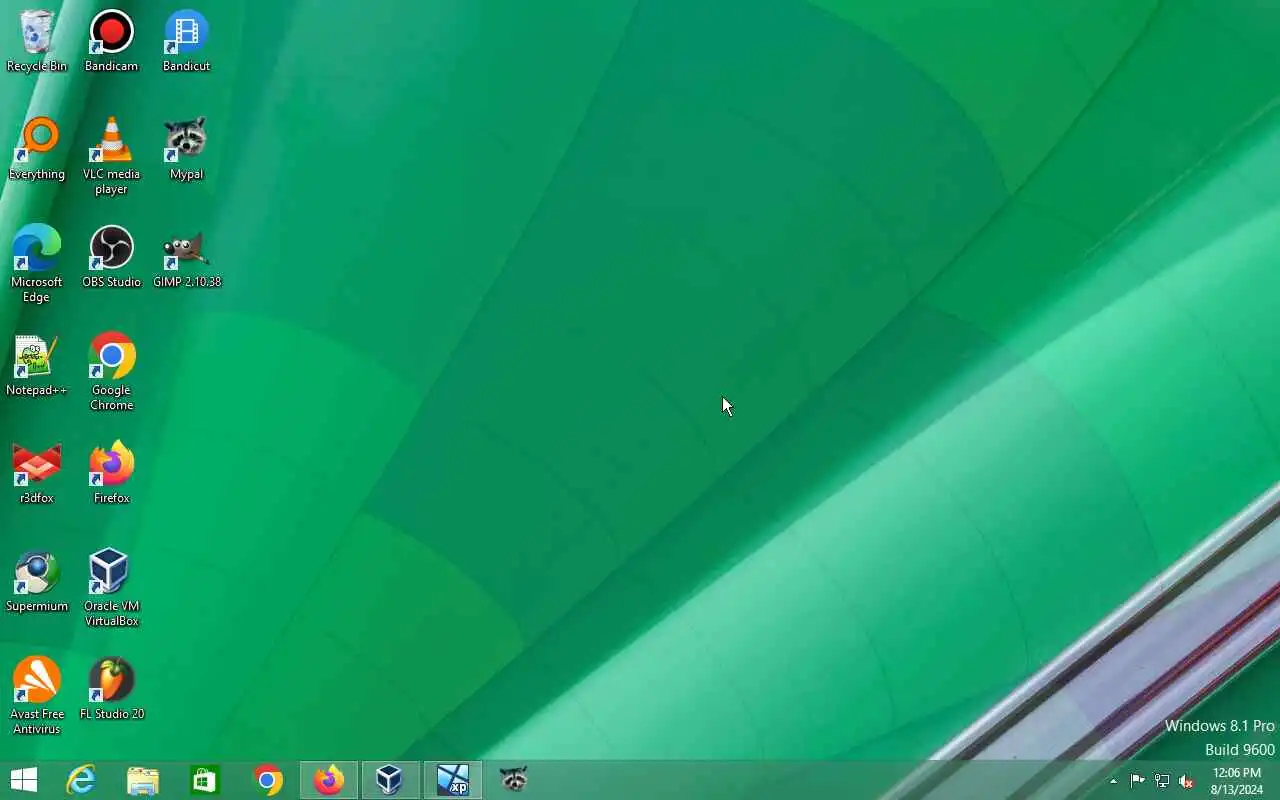Image resolution: width=1280 pixels, height=800 pixels.
Task: Select VLC media player desktop icon
Action: (111, 157)
